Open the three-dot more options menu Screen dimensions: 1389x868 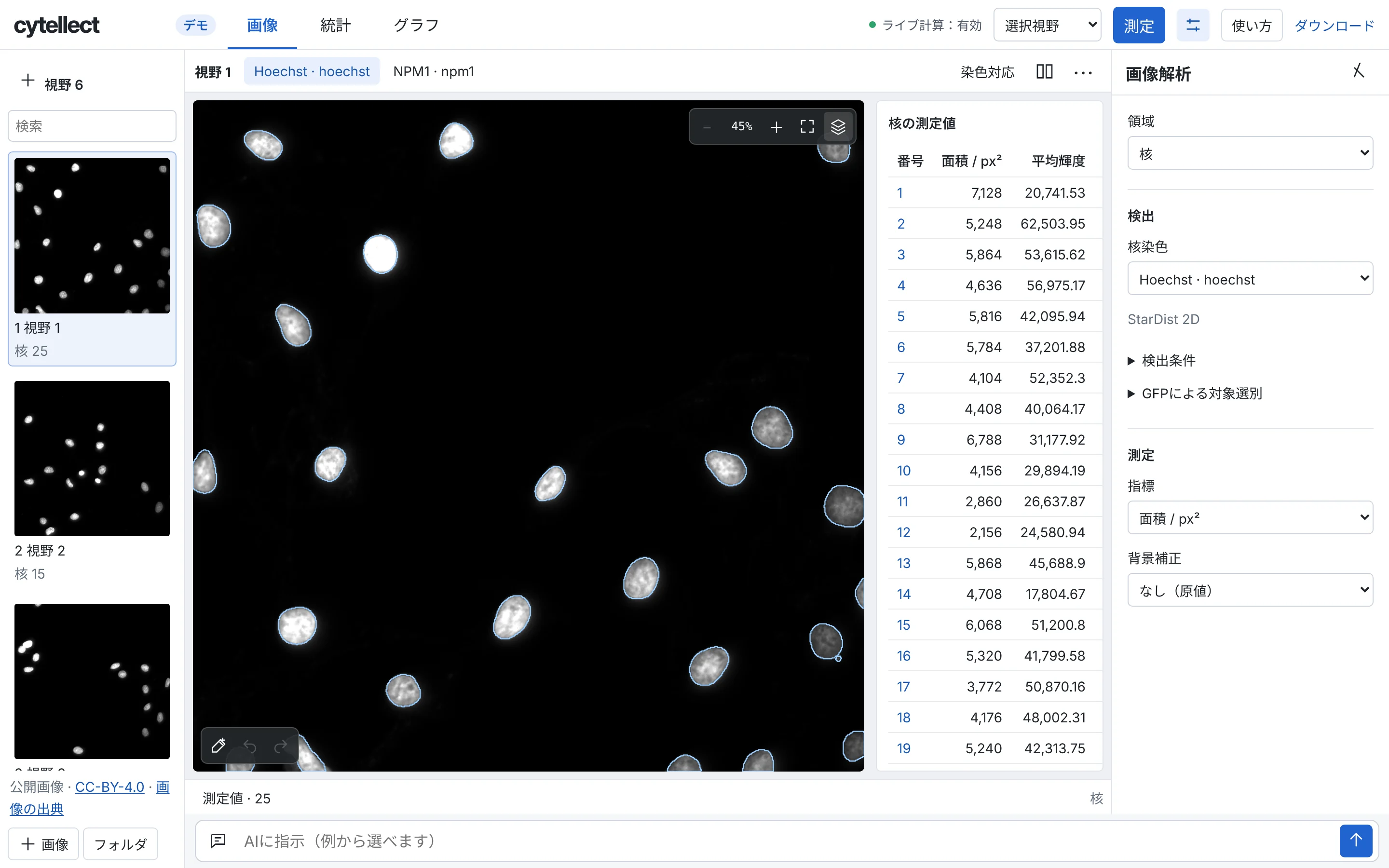click(1083, 72)
